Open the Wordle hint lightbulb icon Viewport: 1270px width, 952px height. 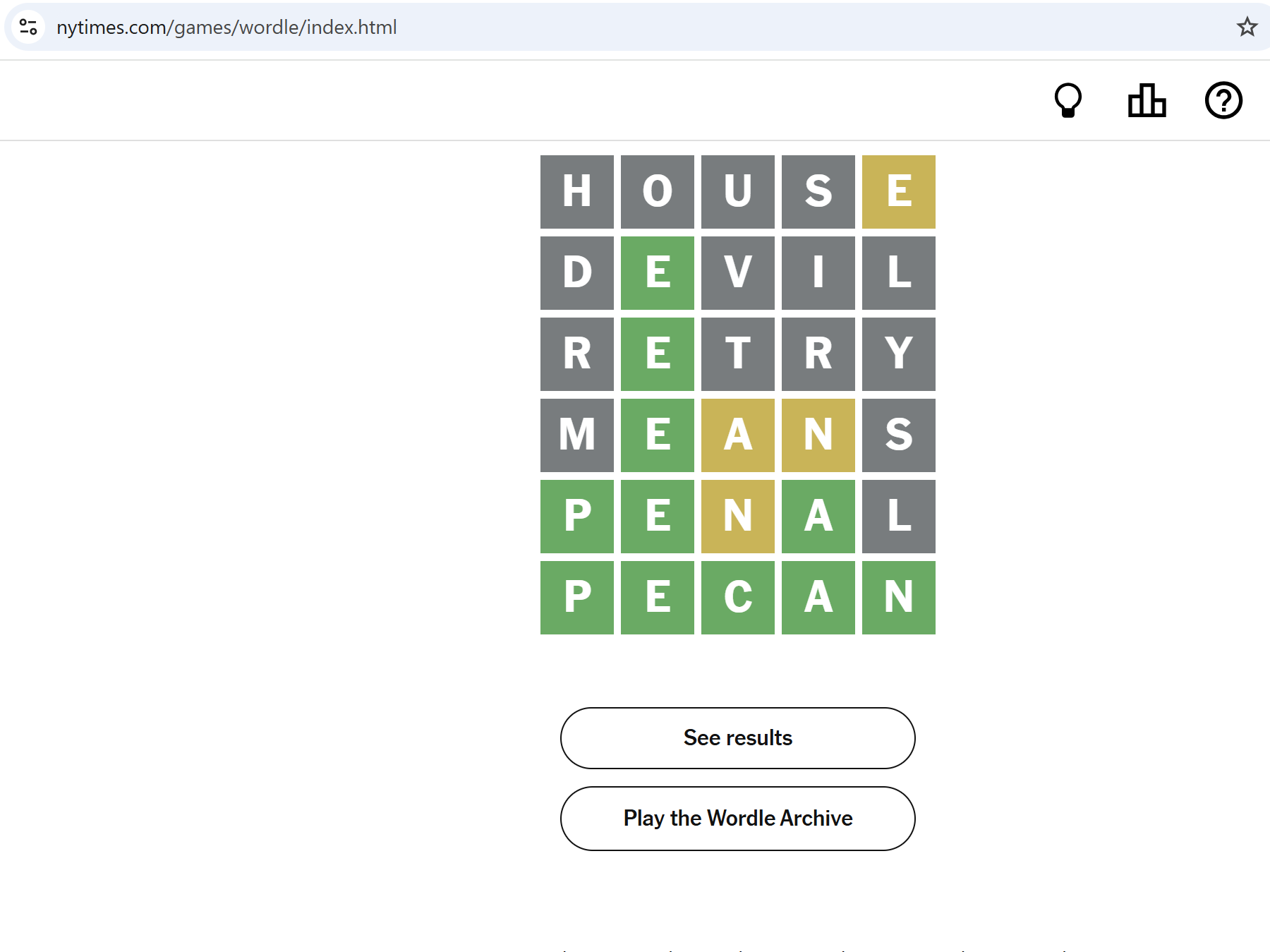tap(1068, 100)
